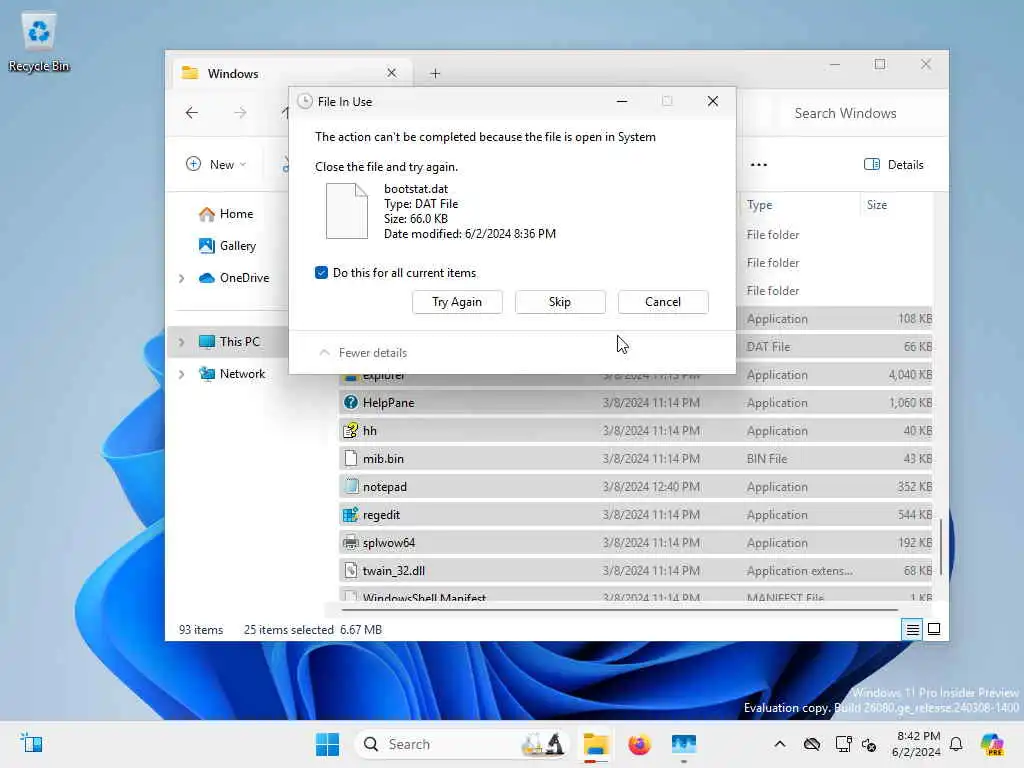Screen dimensions: 1024x768
Task: Select the twain_32.dll file name
Action: (x=394, y=571)
